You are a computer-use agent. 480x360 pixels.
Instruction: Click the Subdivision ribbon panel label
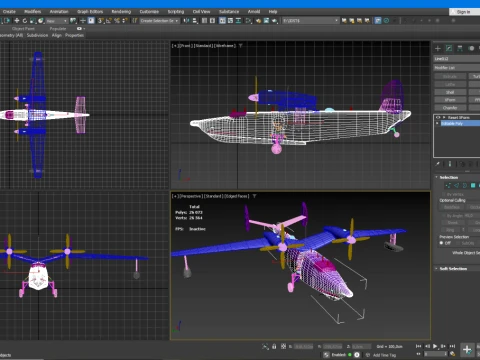pyautogui.click(x=37, y=35)
